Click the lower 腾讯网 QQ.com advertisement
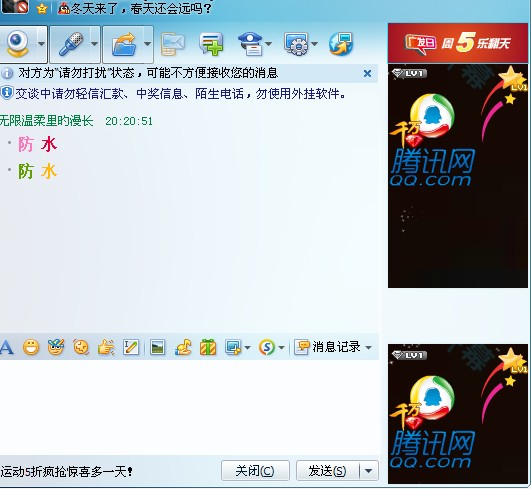The image size is (531, 489). click(x=458, y=414)
